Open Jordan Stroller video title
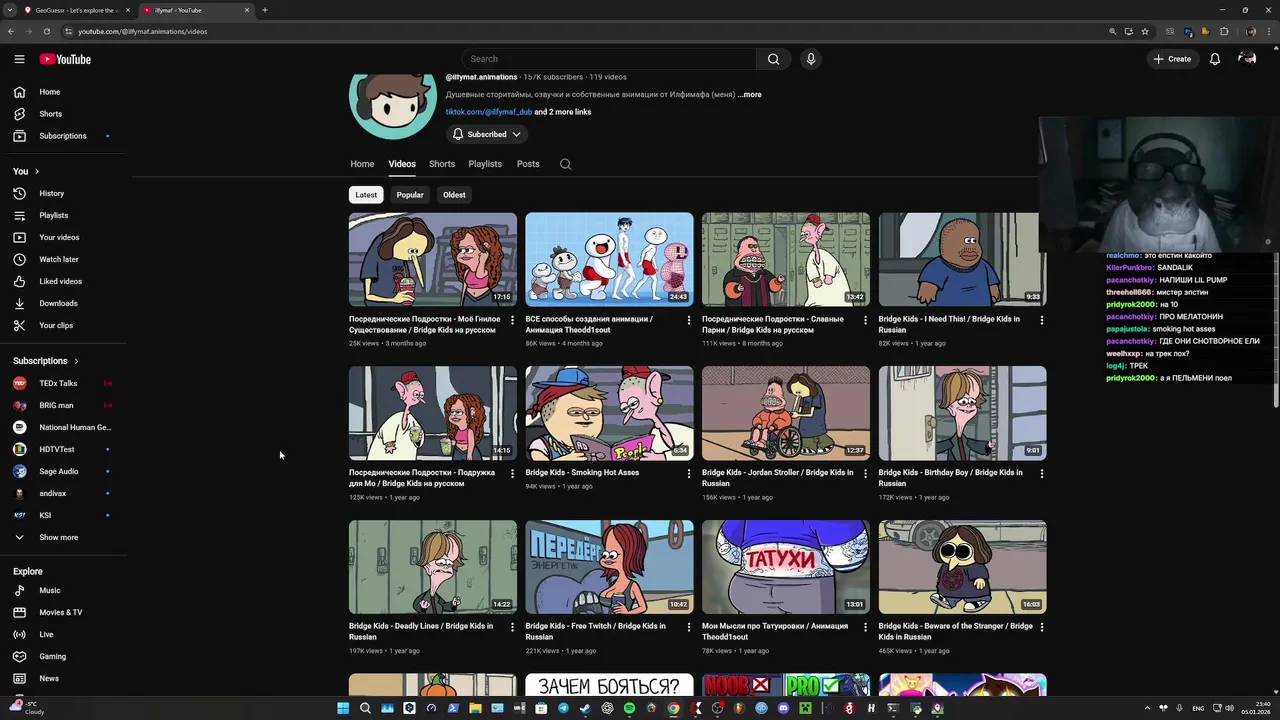 point(777,478)
